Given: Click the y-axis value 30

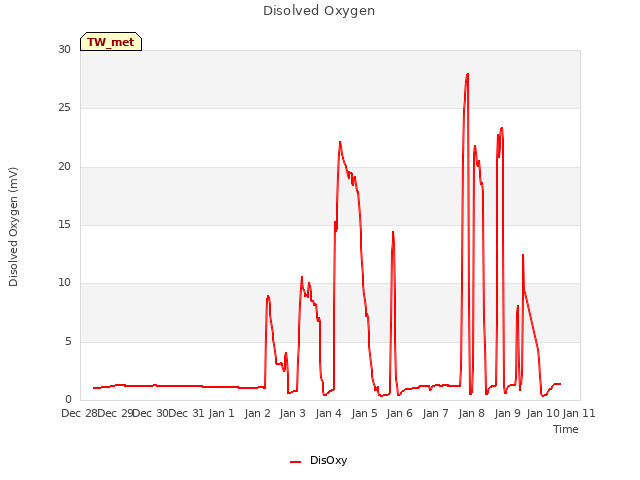Looking at the screenshot, I should coord(64,49).
